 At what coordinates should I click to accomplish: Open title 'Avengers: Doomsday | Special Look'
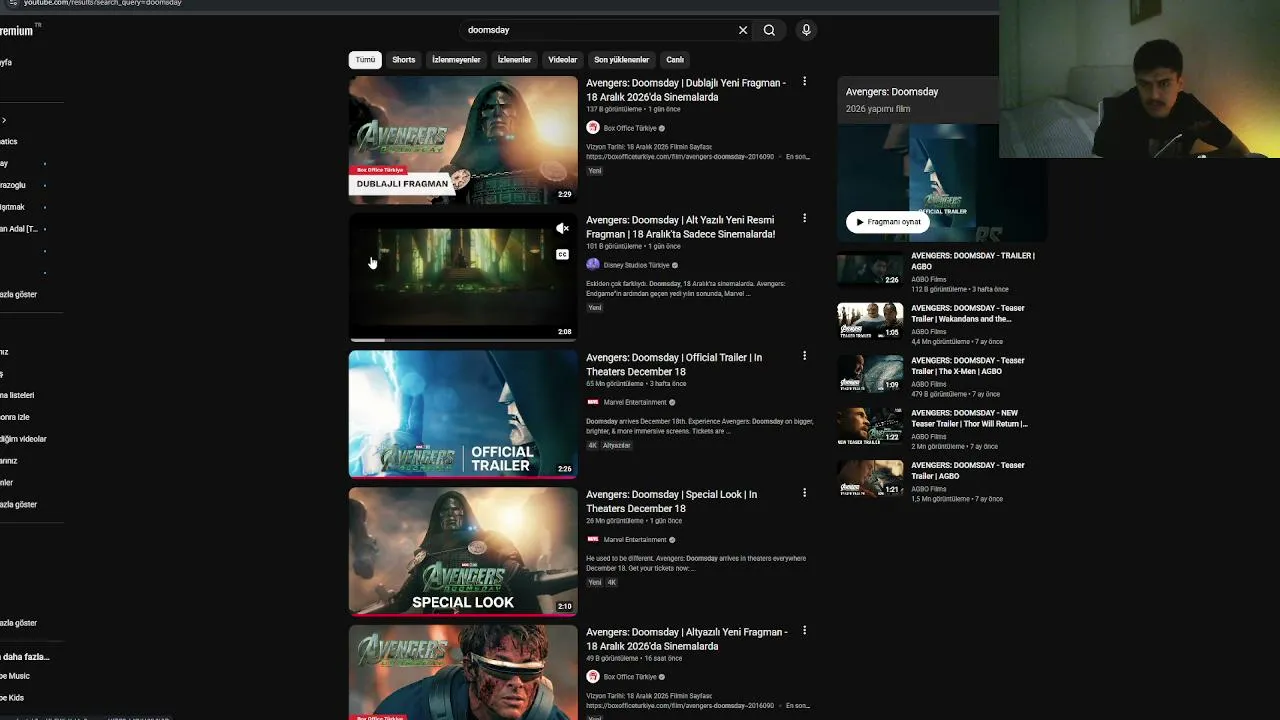pyautogui.click(x=672, y=501)
